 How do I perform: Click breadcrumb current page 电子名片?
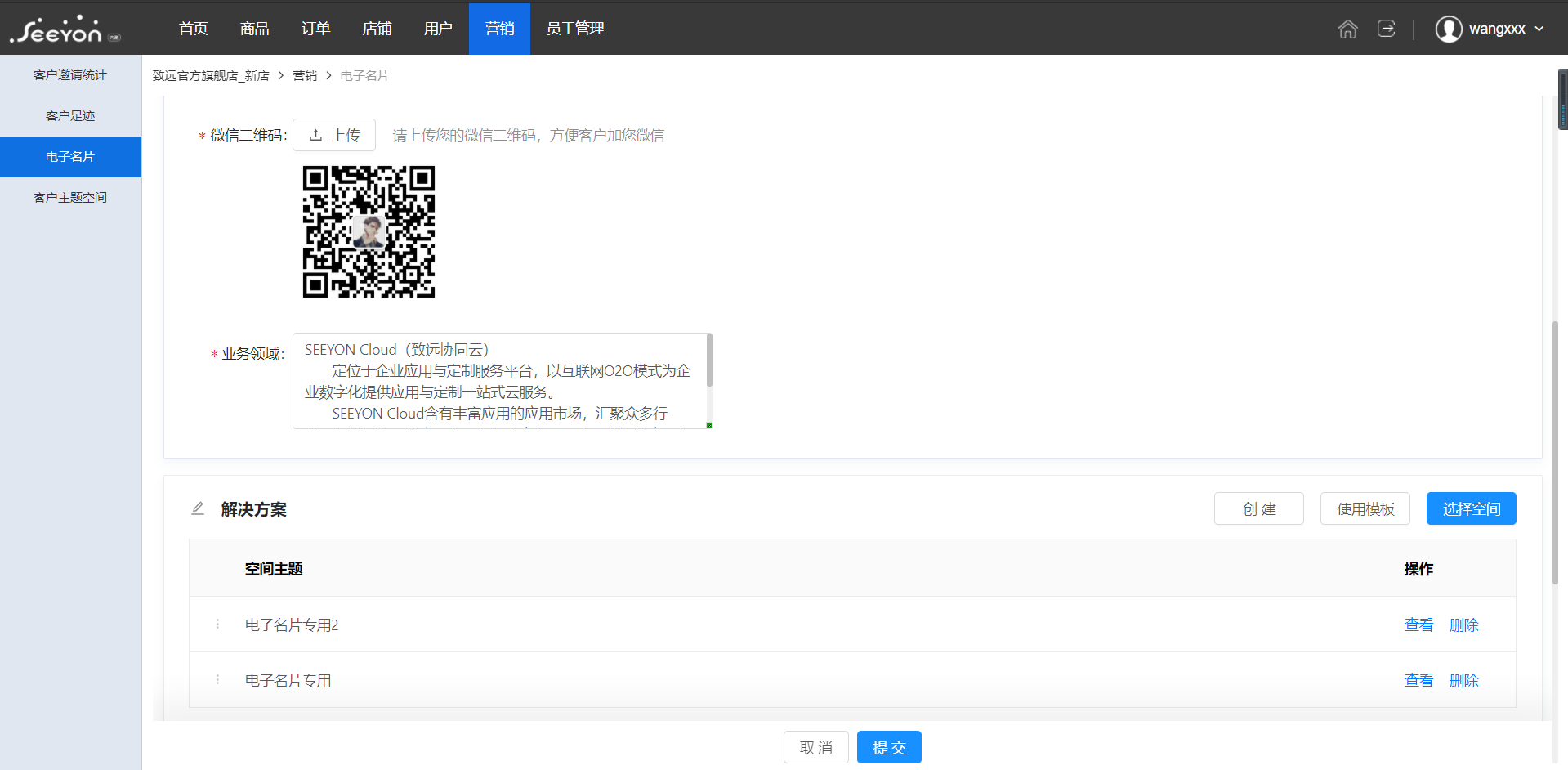click(x=364, y=76)
